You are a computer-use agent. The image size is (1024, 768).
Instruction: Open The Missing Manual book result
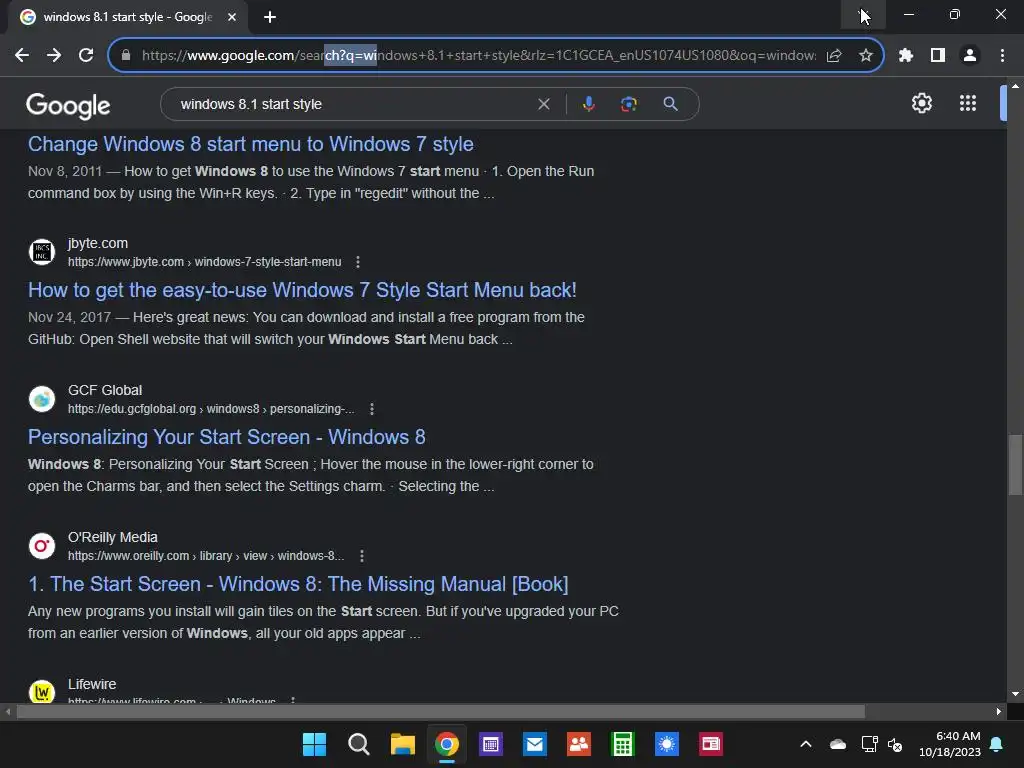[298, 584]
